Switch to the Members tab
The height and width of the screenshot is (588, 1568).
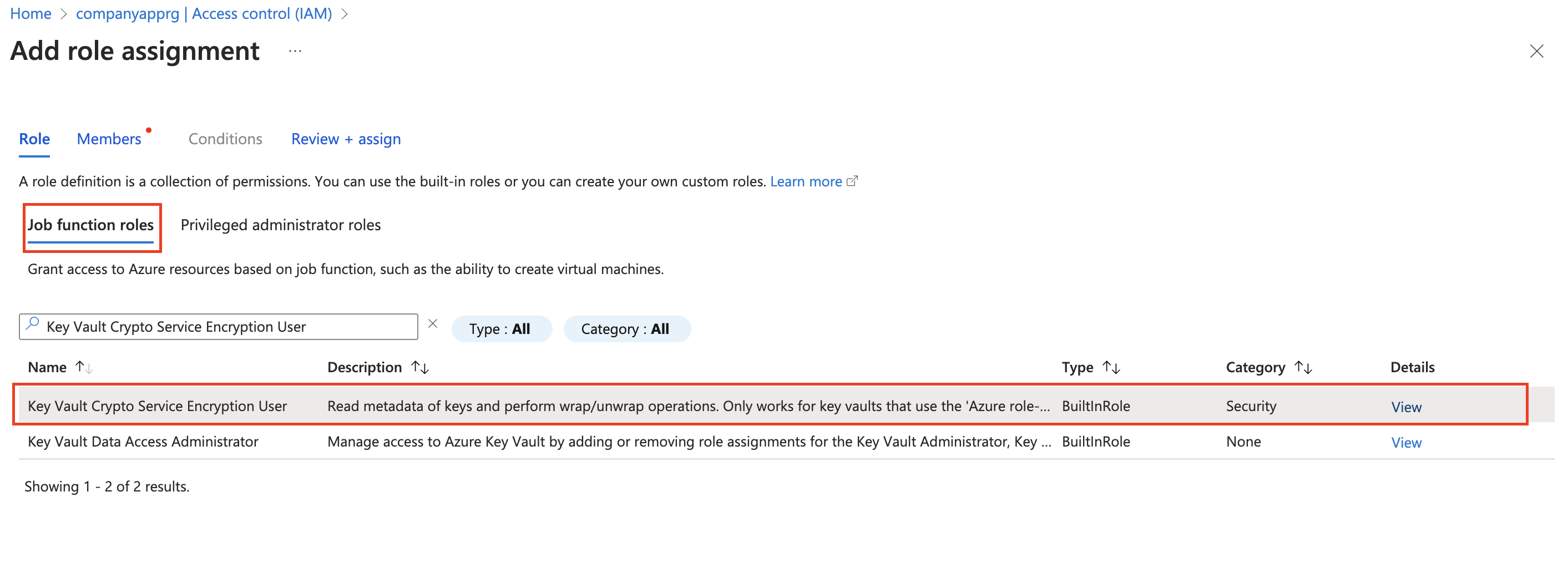[109, 139]
